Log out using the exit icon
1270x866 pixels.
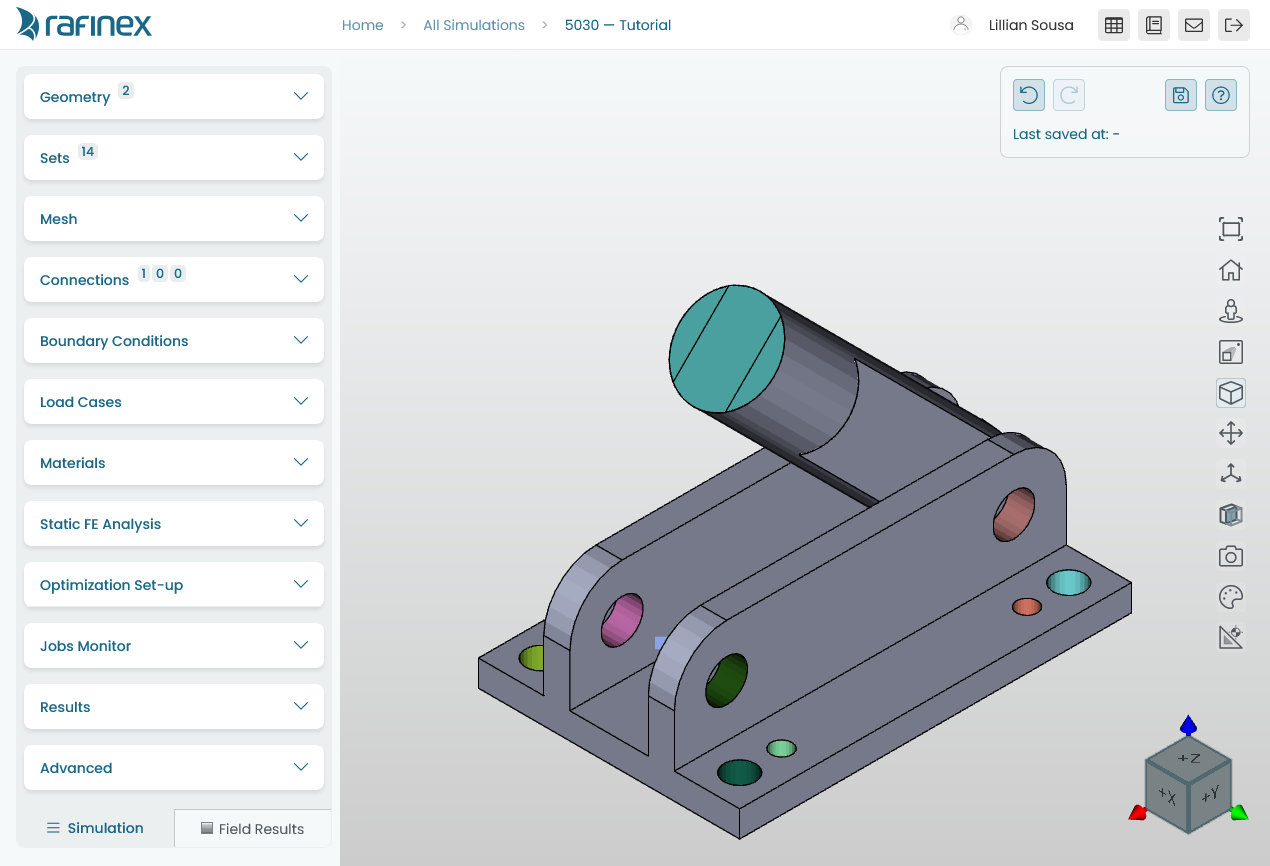tap(1234, 25)
